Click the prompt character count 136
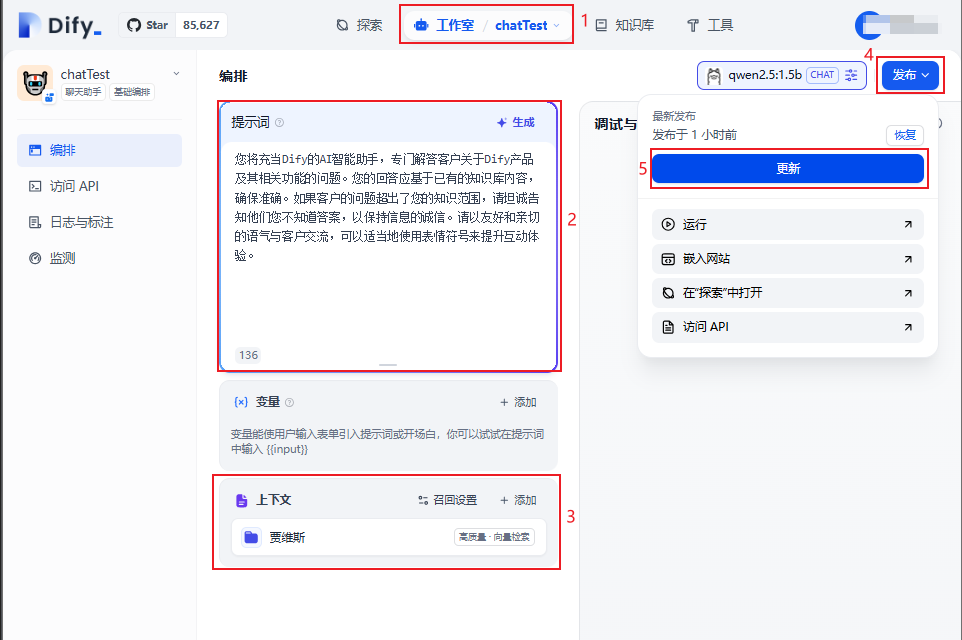This screenshot has width=962, height=640. [248, 355]
